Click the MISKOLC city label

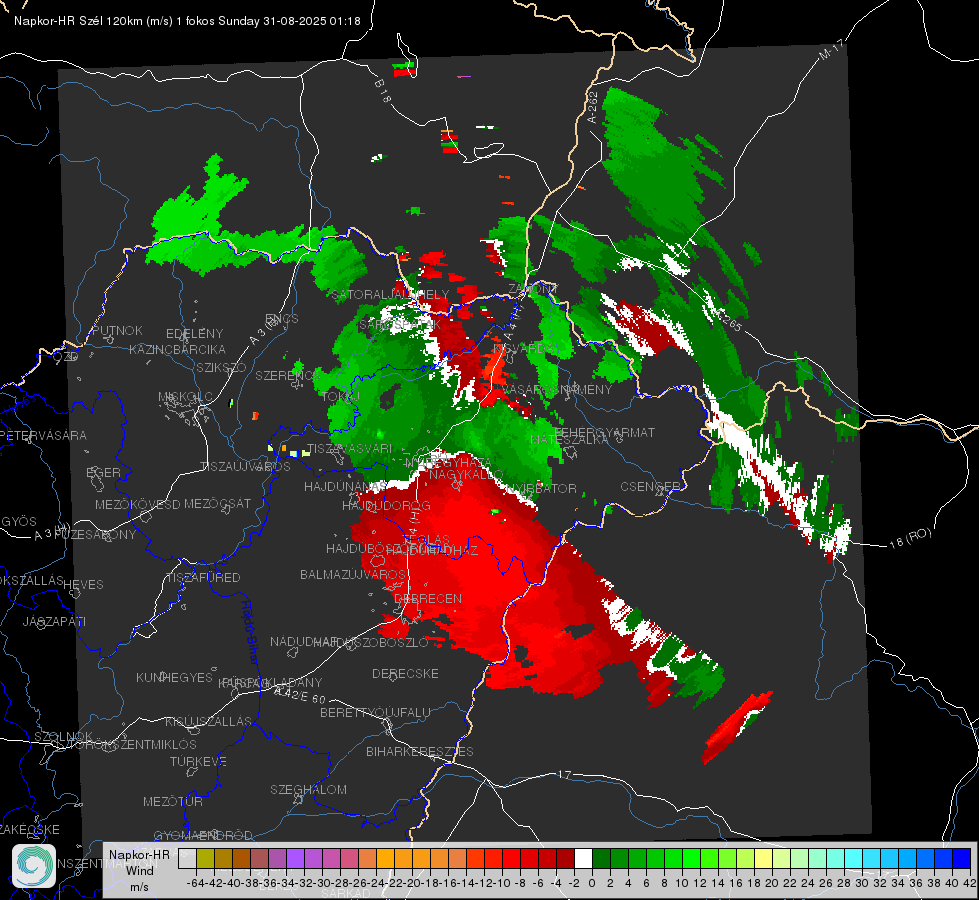185,397
